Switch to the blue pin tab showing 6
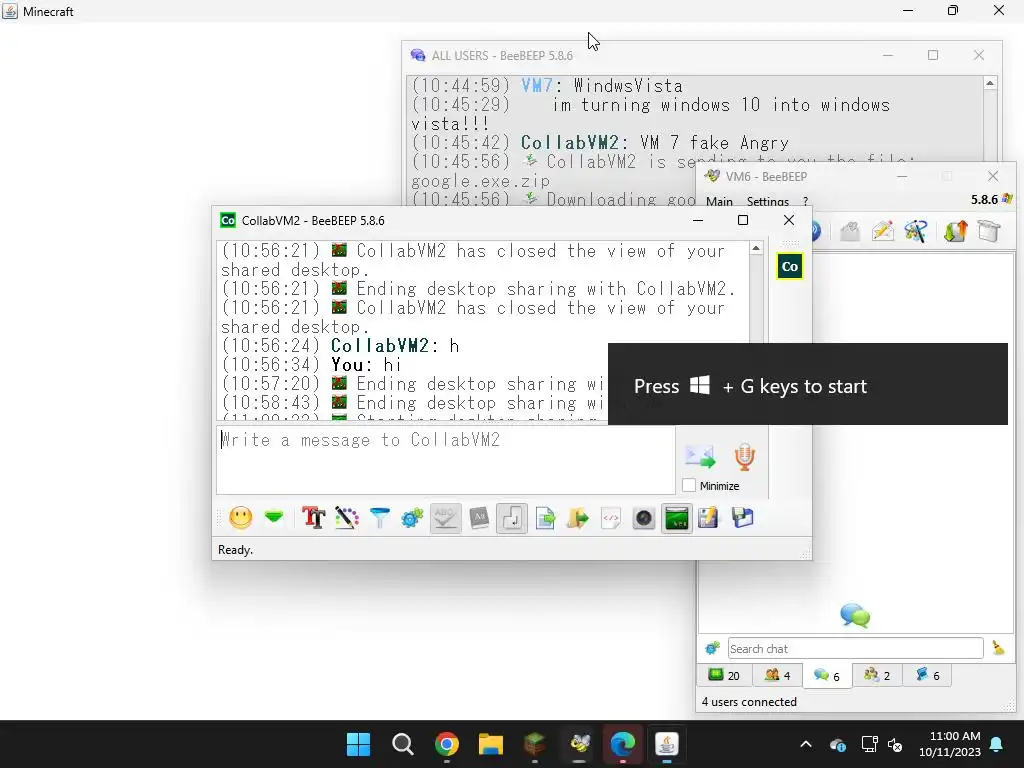Screen dimensions: 1024x768 927,675
